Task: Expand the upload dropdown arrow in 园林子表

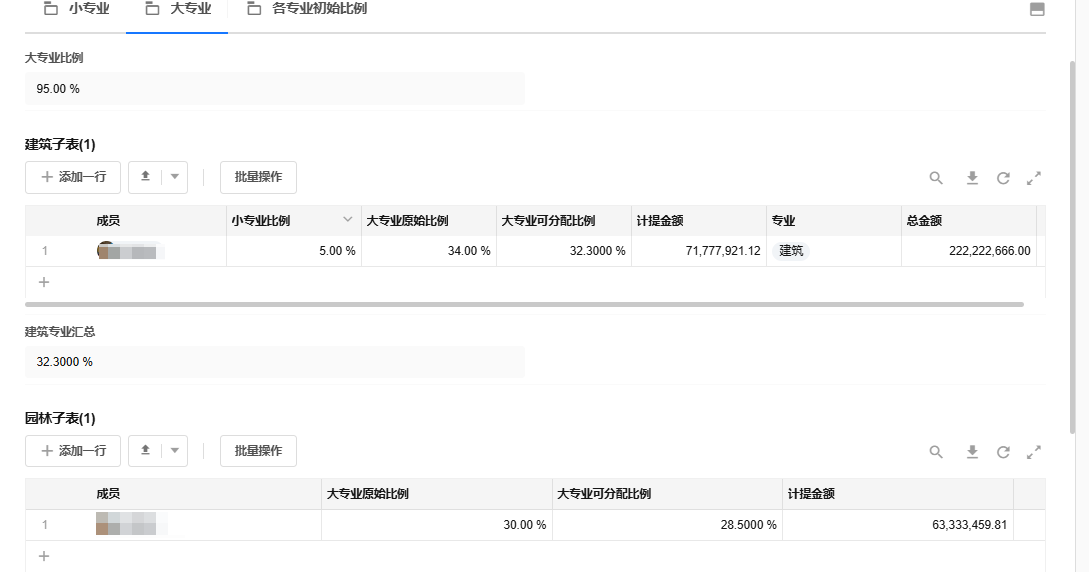Action: 175,451
